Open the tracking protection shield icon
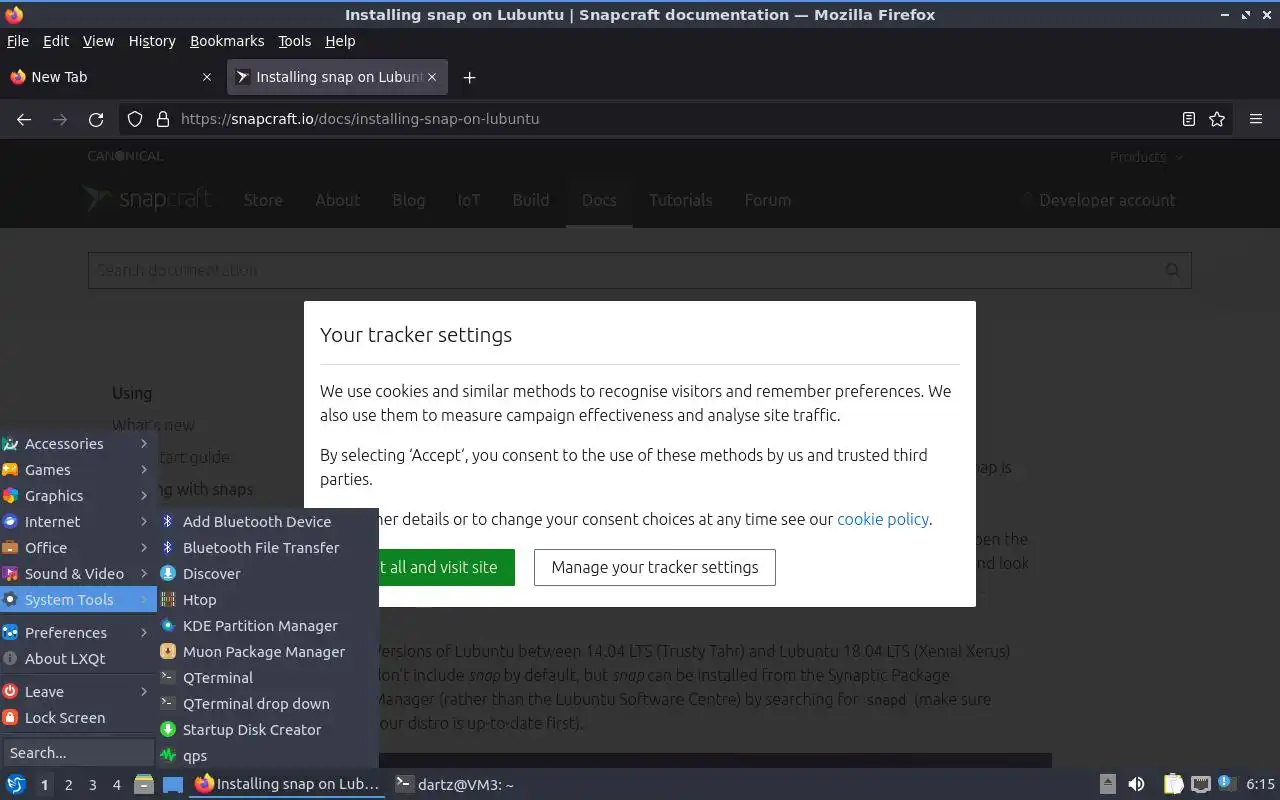Viewport: 1280px width, 800px height. point(135,119)
